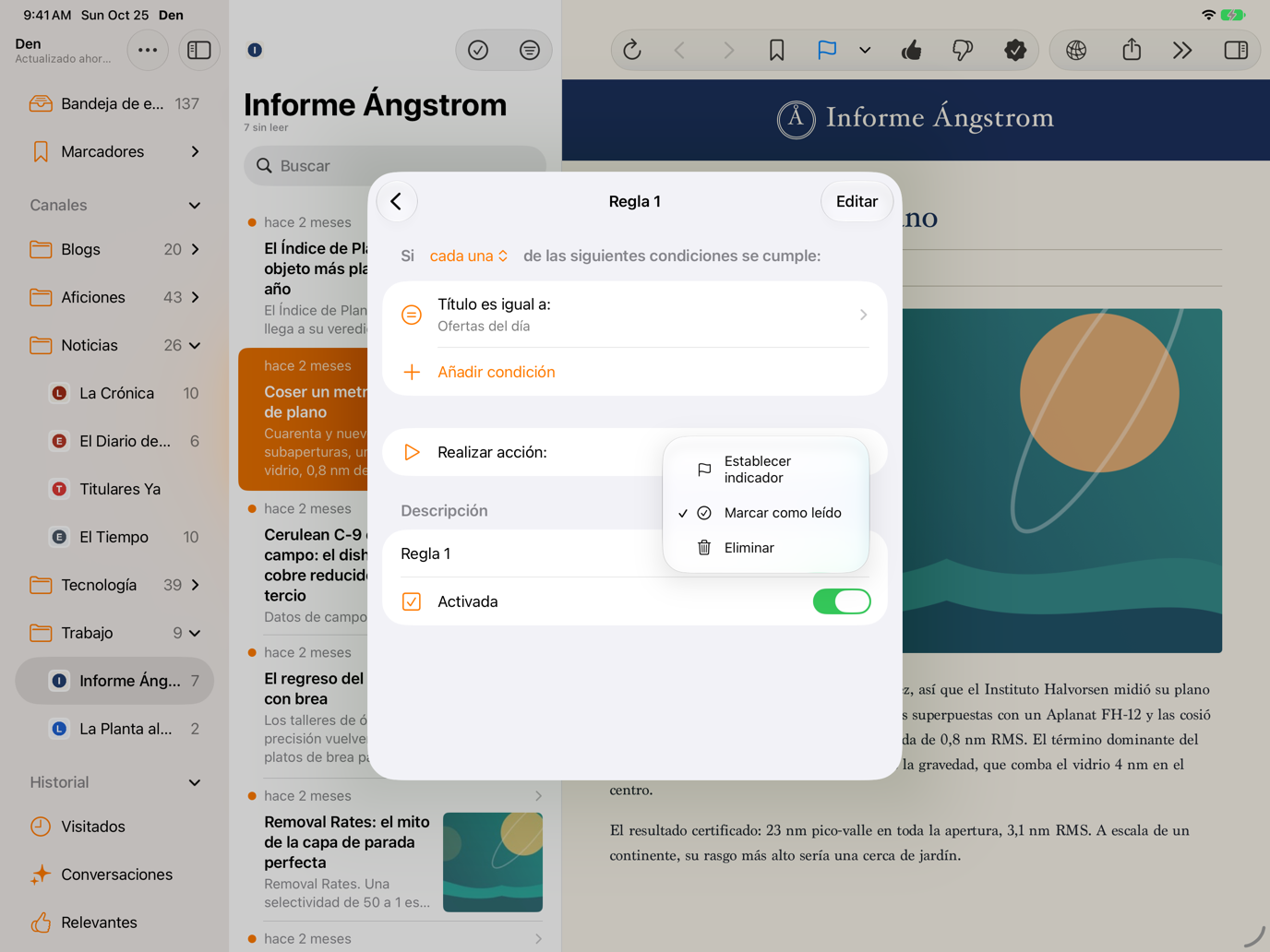Select Eliminar in action menu

tap(765, 548)
